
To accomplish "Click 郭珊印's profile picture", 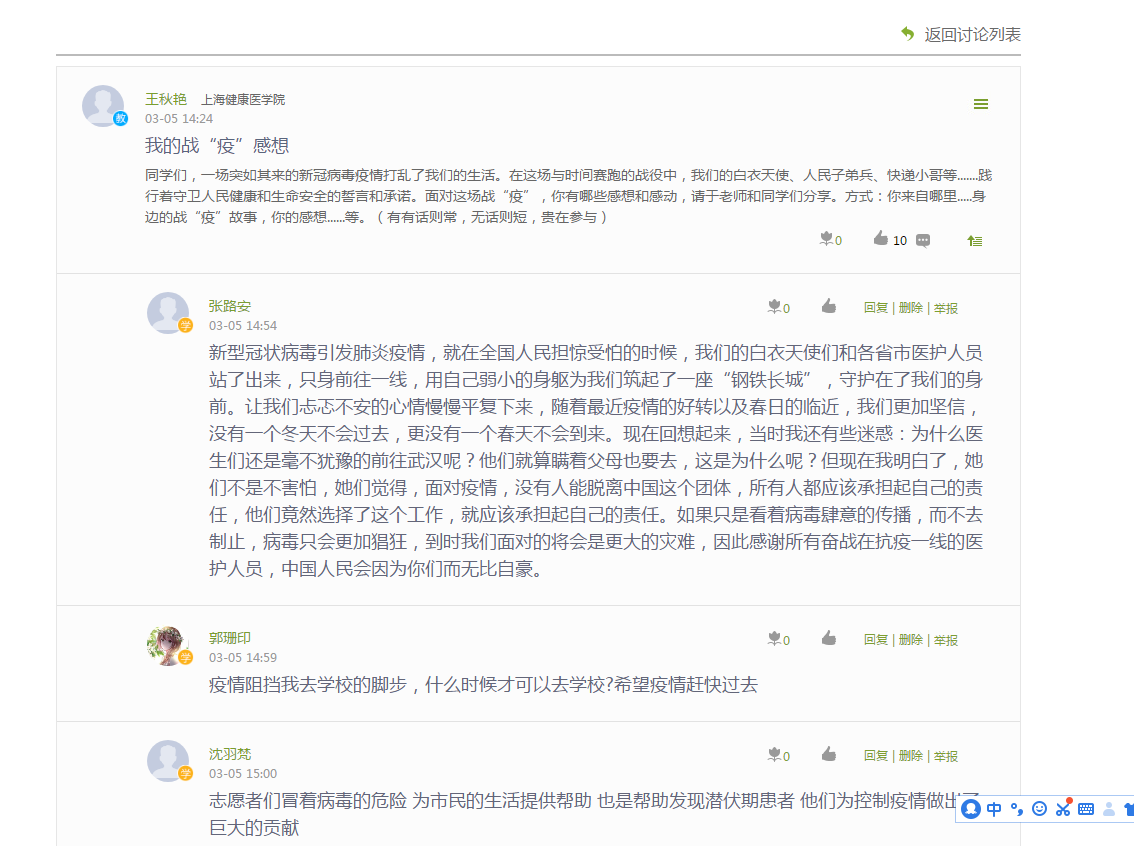I will click(x=167, y=645).
